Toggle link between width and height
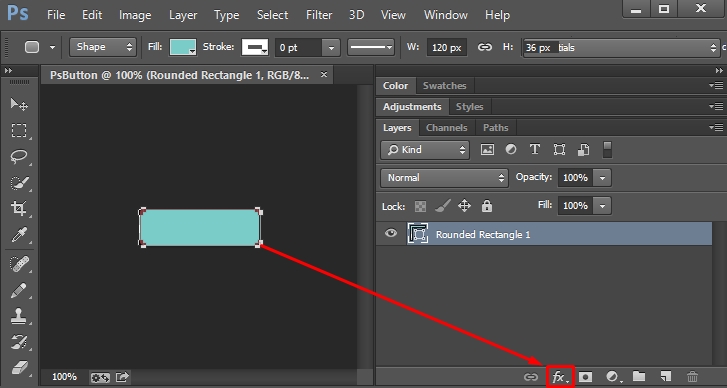Screen dimensions: 727x388 pyautogui.click(x=485, y=47)
